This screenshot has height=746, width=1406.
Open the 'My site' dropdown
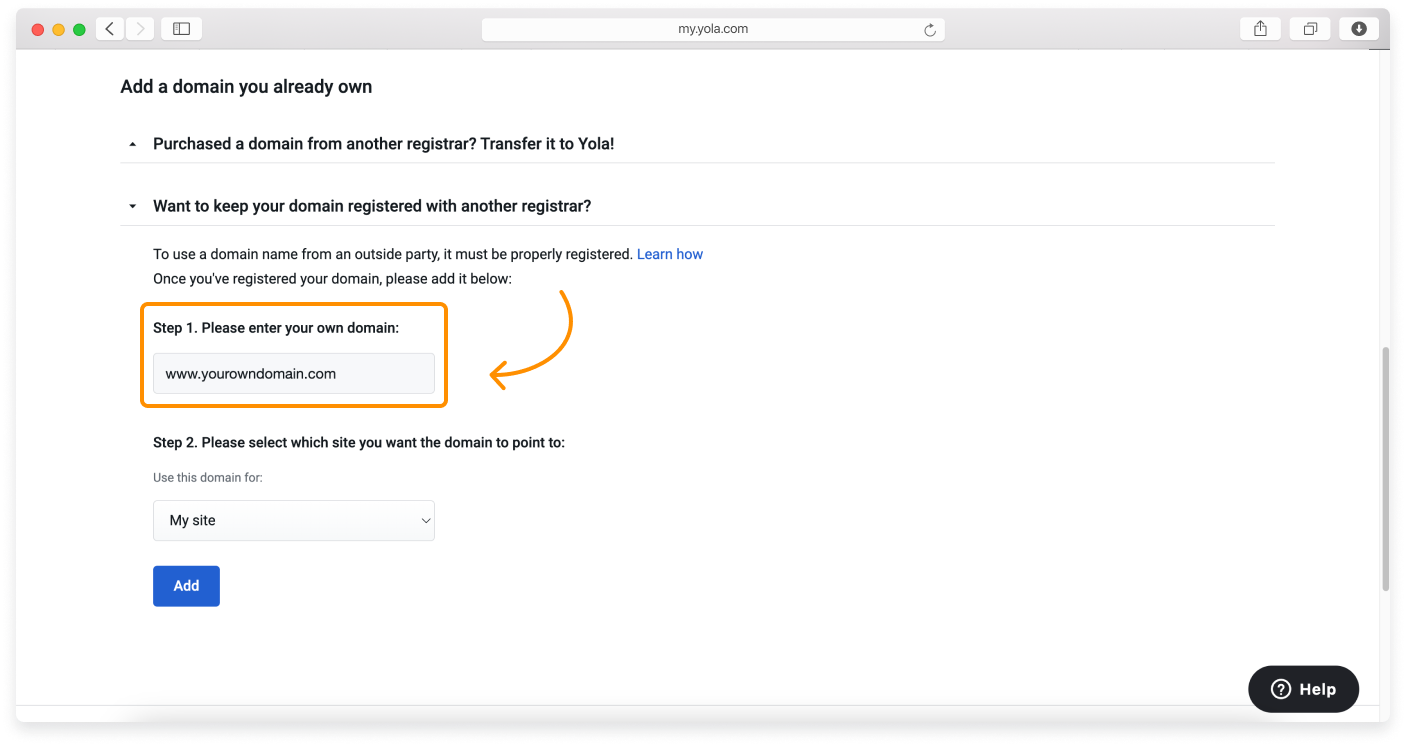(294, 521)
